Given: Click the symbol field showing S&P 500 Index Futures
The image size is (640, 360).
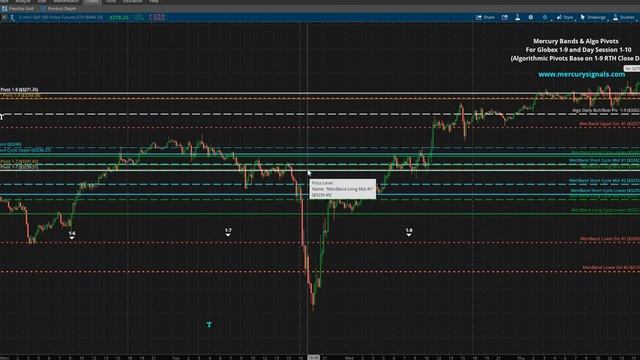Looking at the screenshot, I should tap(60, 17).
